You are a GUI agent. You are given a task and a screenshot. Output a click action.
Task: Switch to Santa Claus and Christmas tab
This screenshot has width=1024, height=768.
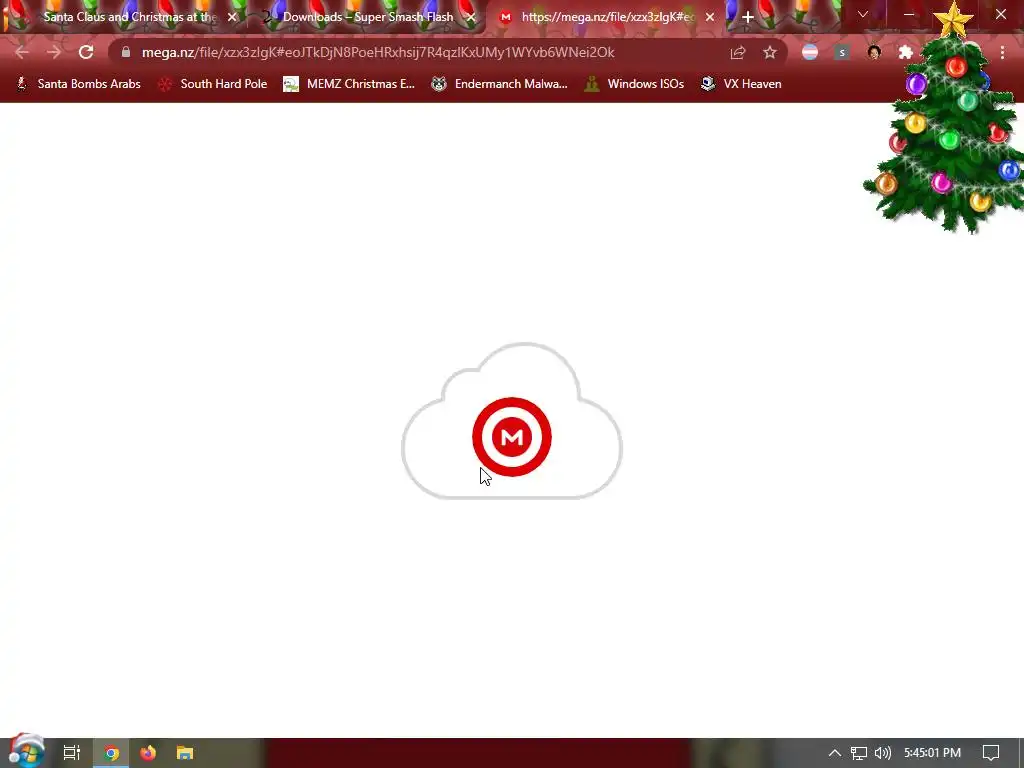[x=129, y=17]
